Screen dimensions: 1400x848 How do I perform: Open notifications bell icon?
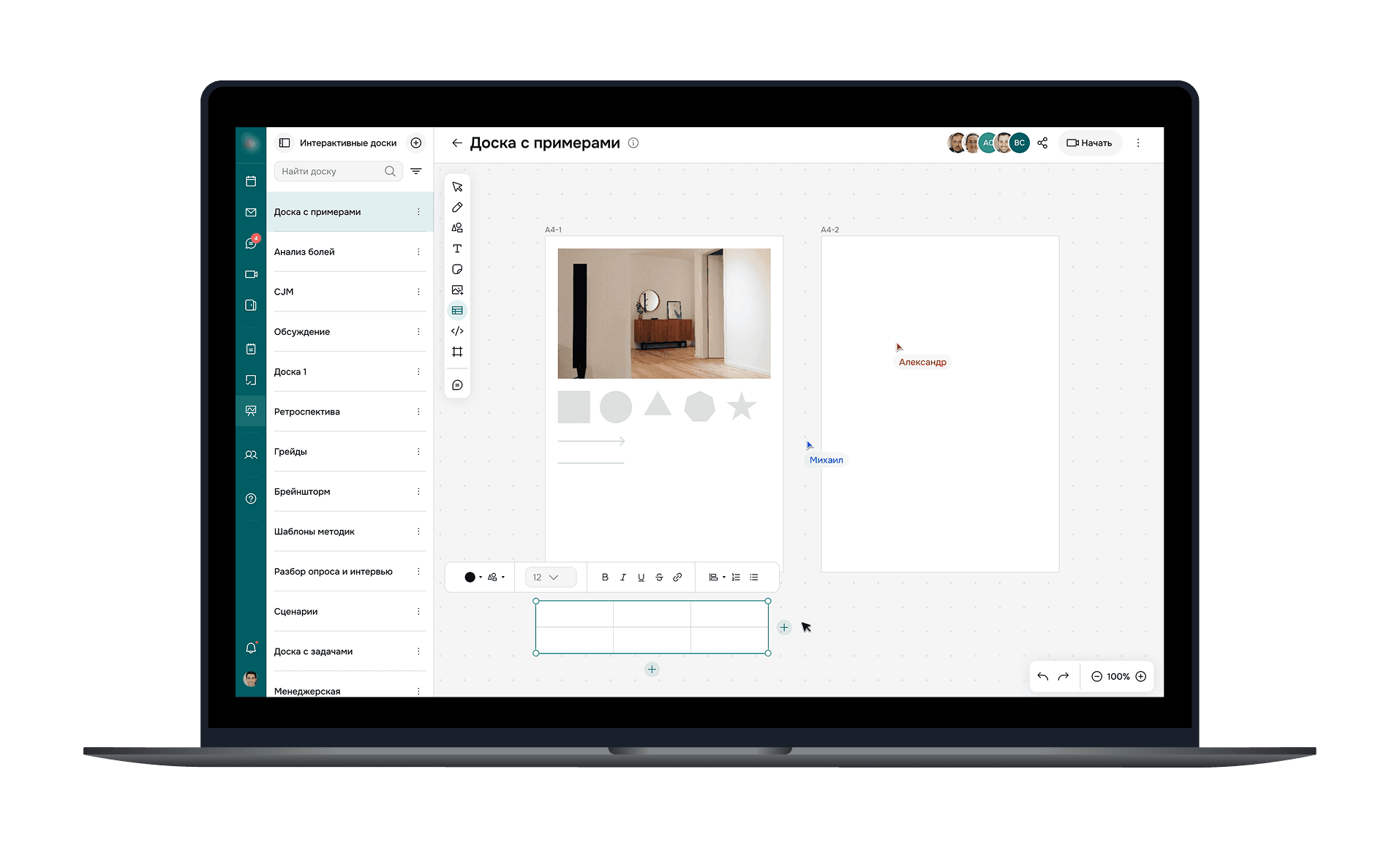click(251, 648)
